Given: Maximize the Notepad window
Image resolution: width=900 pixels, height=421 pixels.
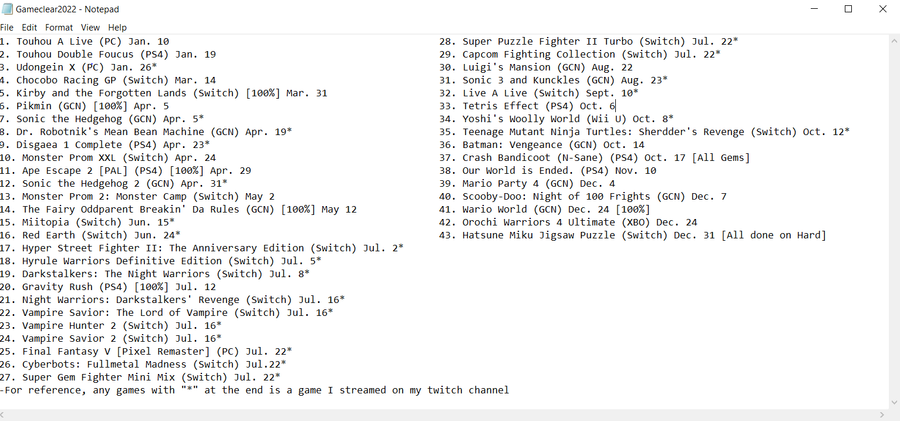Looking at the screenshot, I should coord(848,9).
